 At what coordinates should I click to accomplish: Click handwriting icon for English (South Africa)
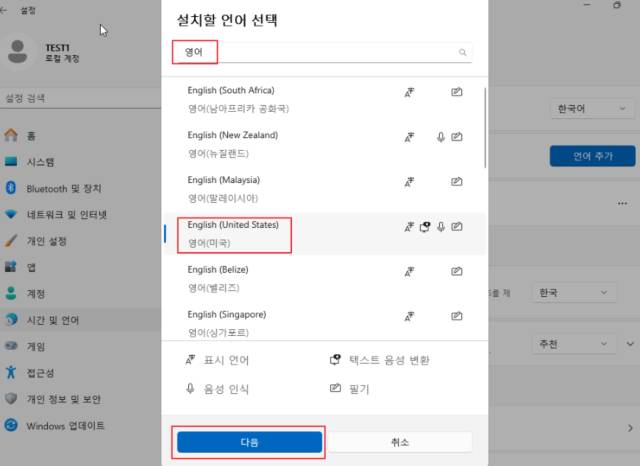pyautogui.click(x=456, y=92)
